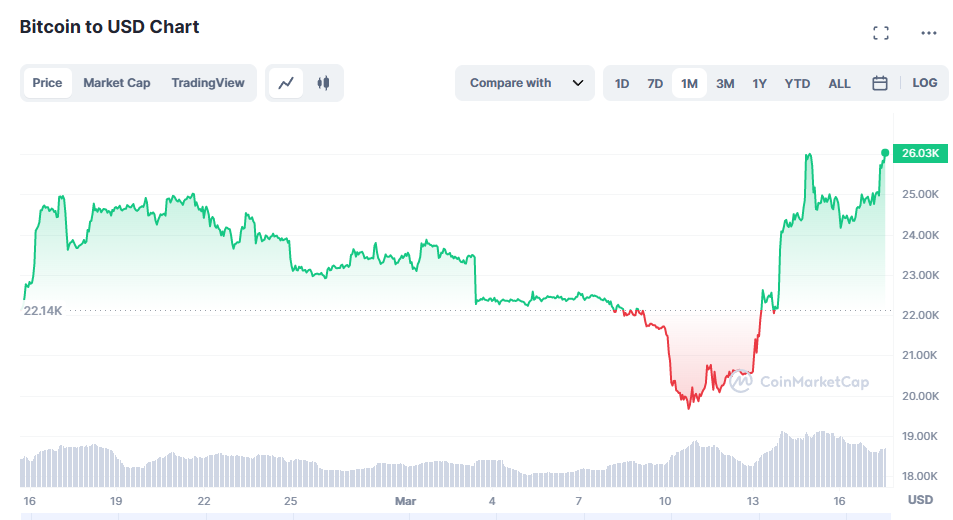This screenshot has height=520, width=953.
Task: Select the Price tab
Action: click(47, 83)
